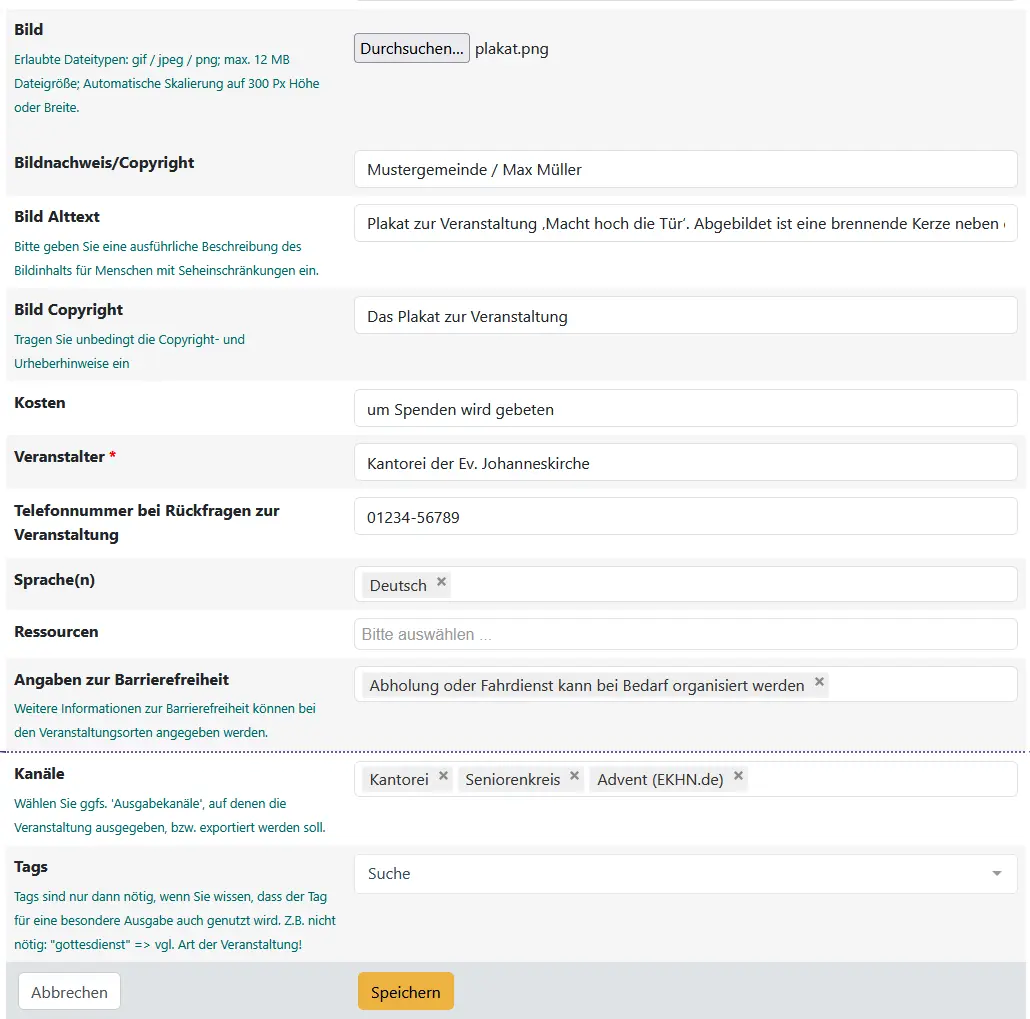
Task: Remove the Abholung oder Fahrdienst accessibility tag
Action: 819,682
